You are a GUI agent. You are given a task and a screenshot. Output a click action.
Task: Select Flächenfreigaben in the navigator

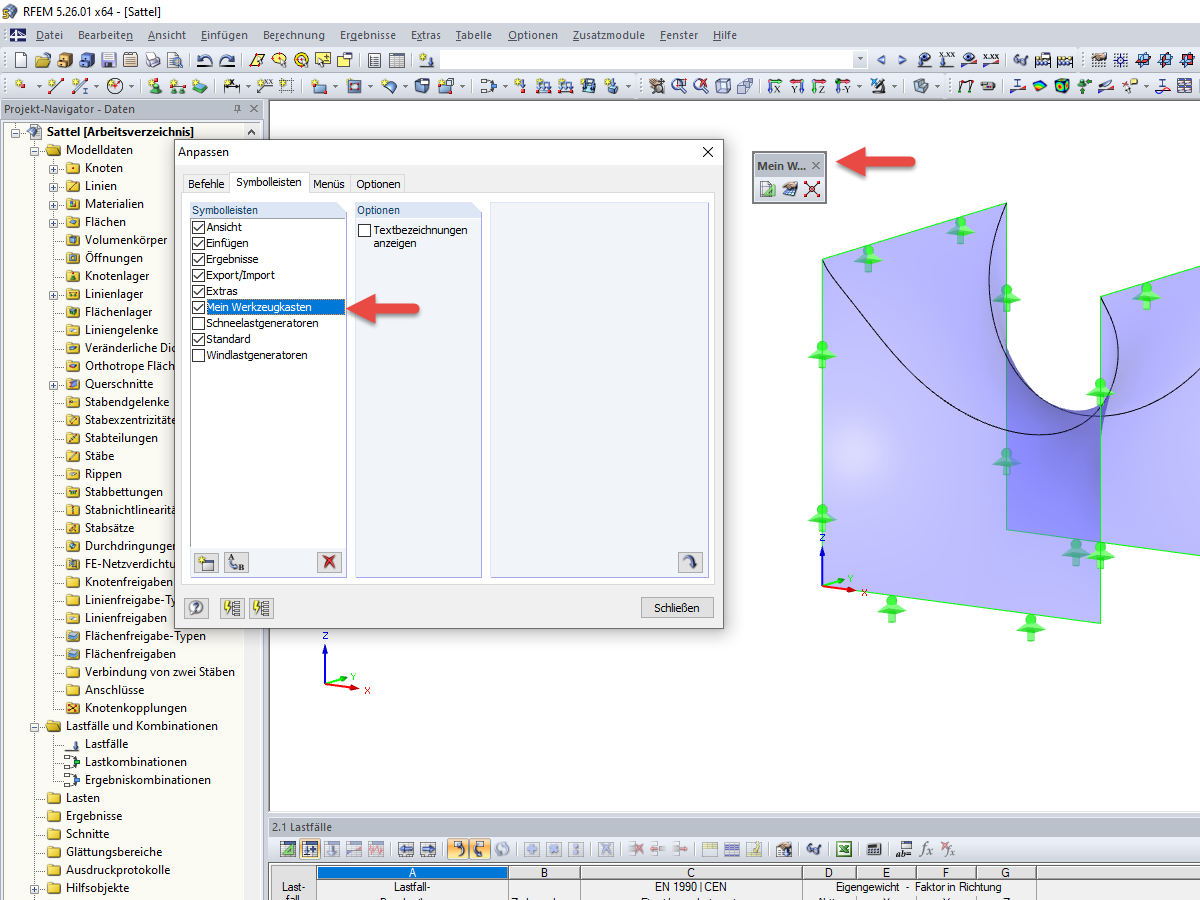click(130, 654)
